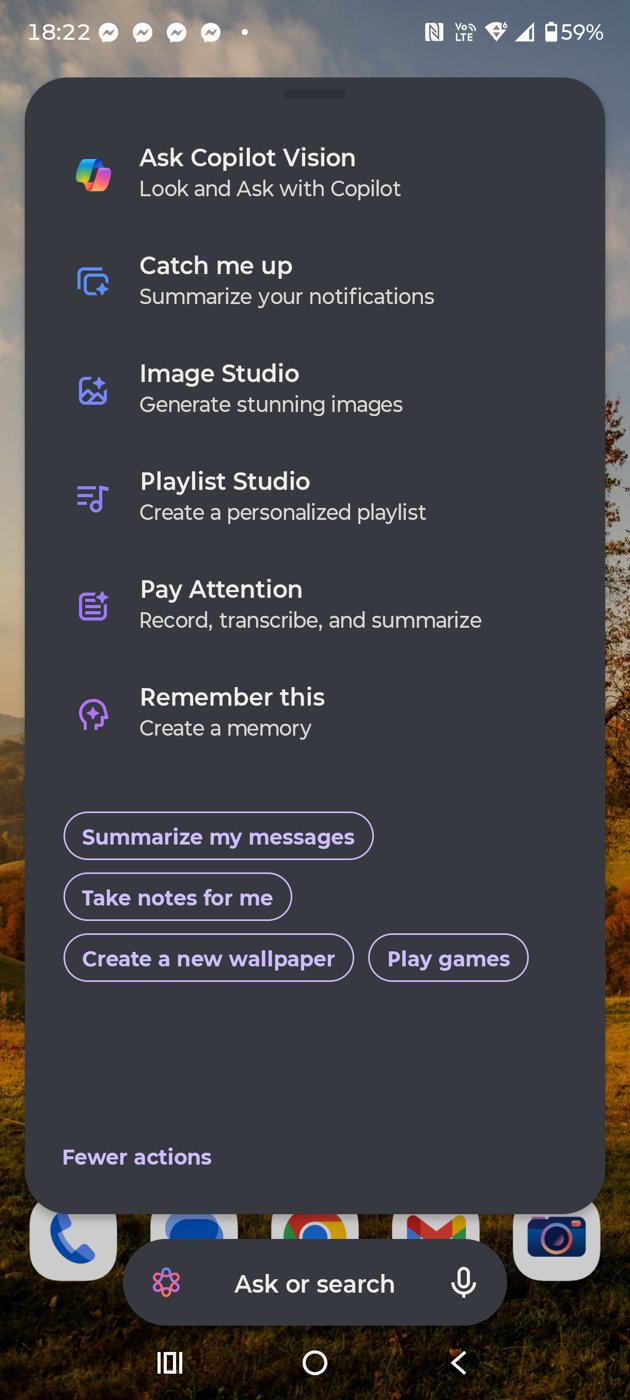Open Remember this action
Image resolution: width=630 pixels, height=1400 pixels.
[x=315, y=713]
